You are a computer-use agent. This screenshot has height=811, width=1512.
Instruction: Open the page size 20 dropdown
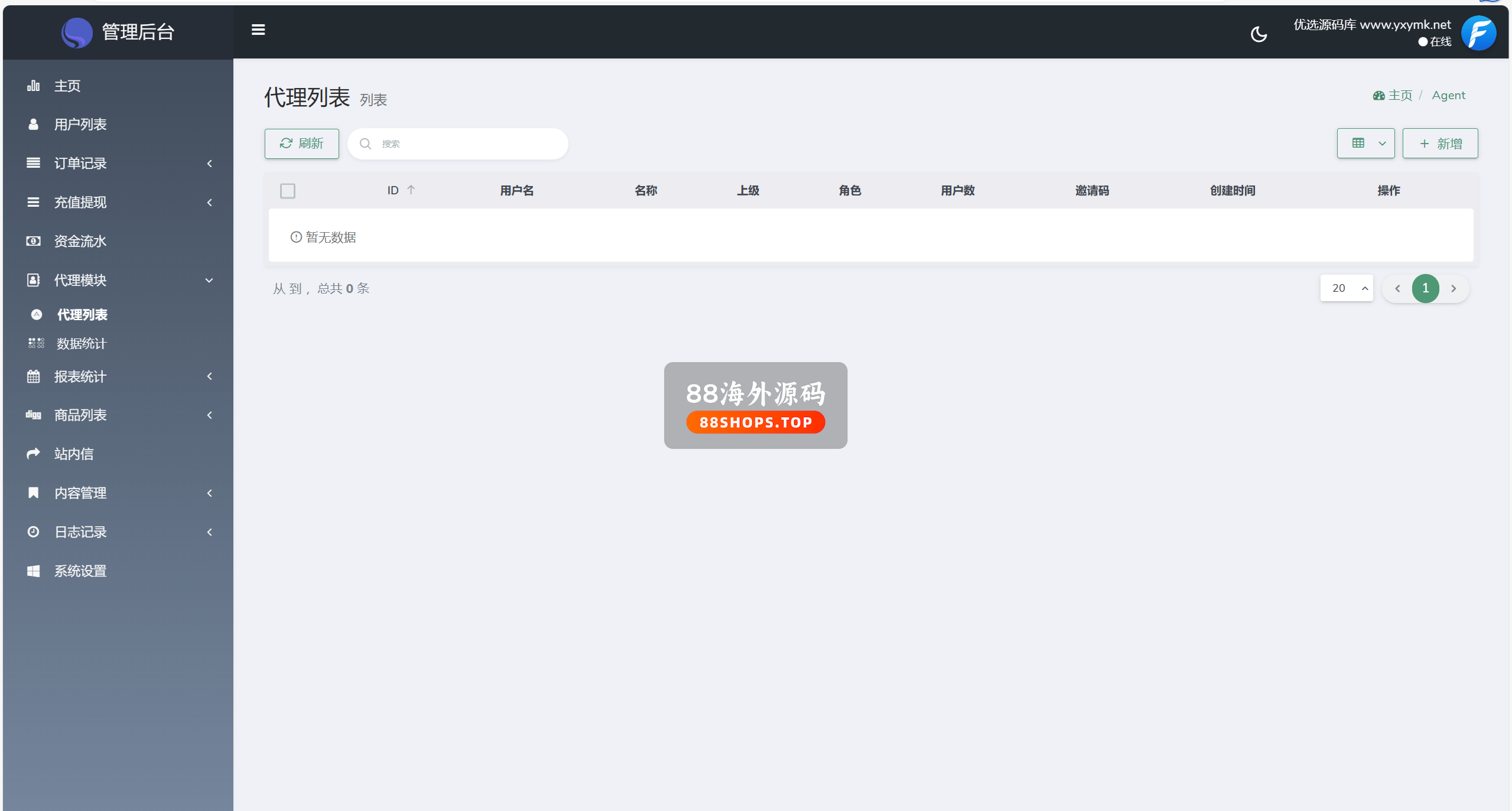click(1347, 288)
